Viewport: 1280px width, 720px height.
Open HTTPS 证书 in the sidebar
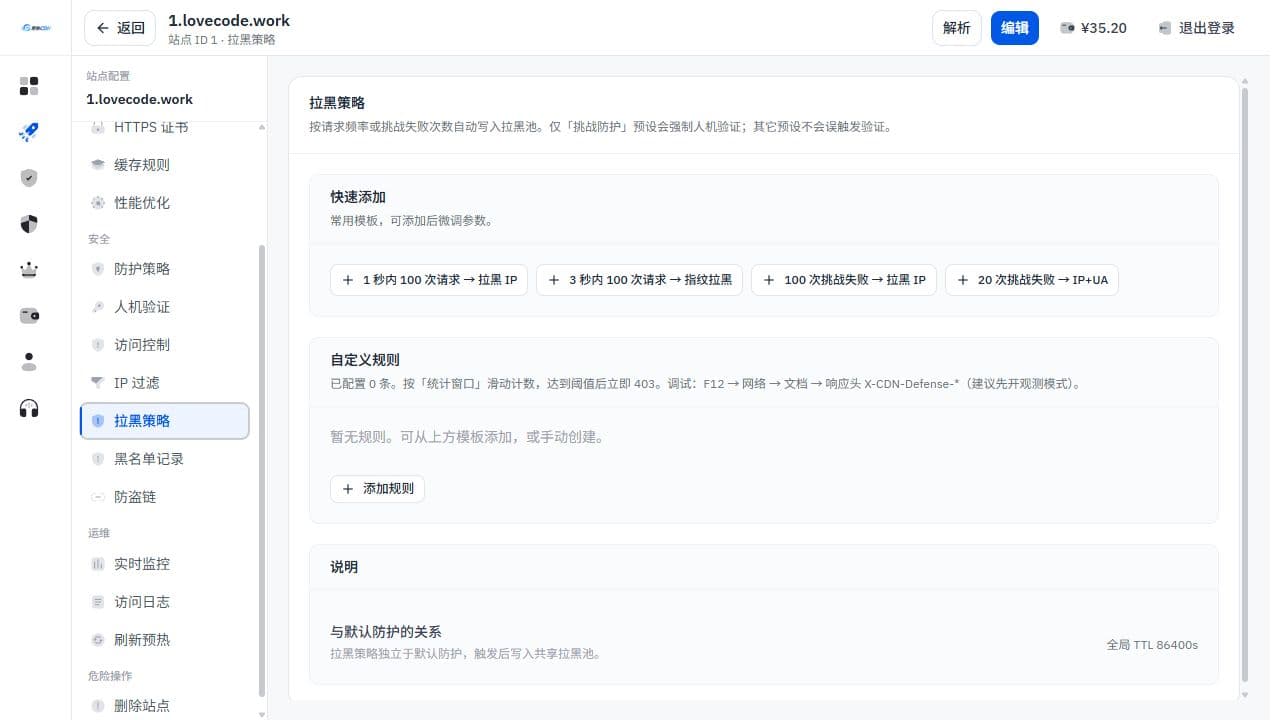(165, 128)
